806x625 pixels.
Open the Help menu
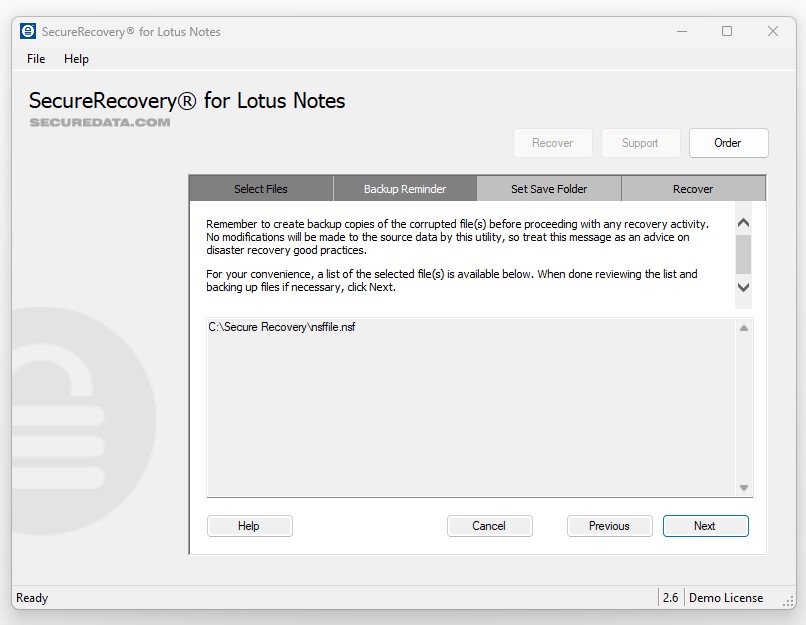click(x=74, y=59)
